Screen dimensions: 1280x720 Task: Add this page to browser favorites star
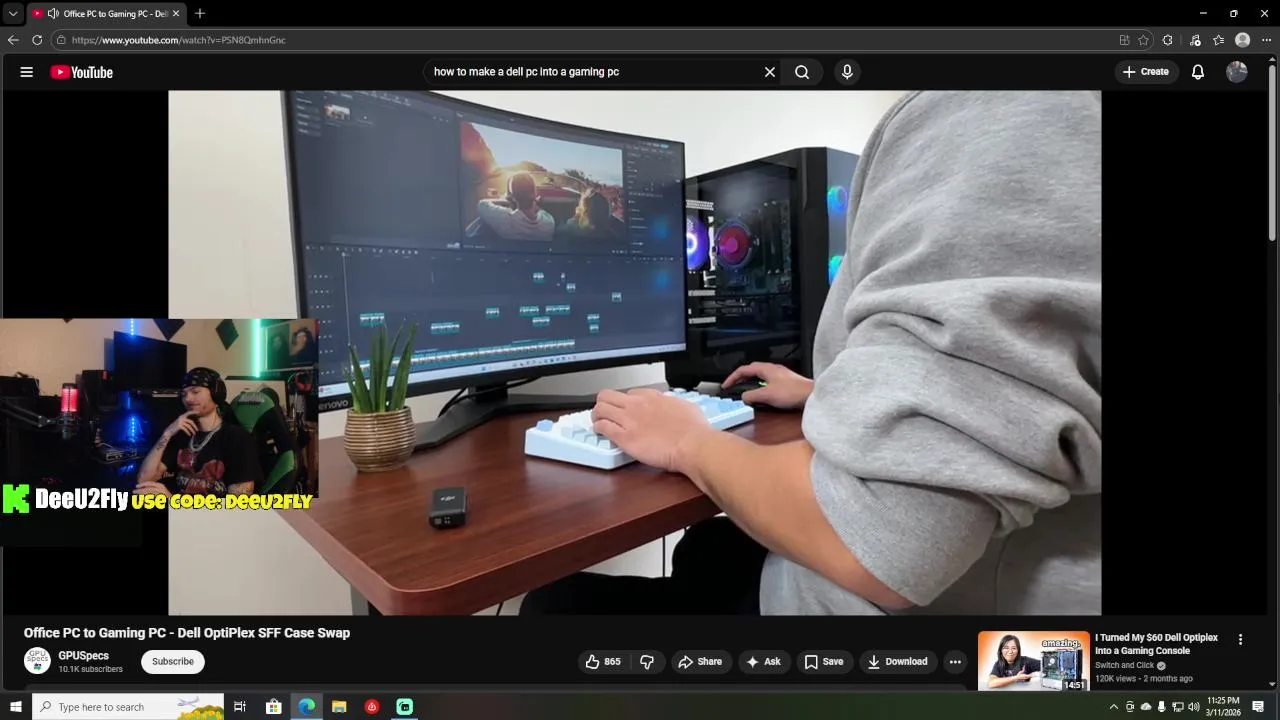(1143, 40)
